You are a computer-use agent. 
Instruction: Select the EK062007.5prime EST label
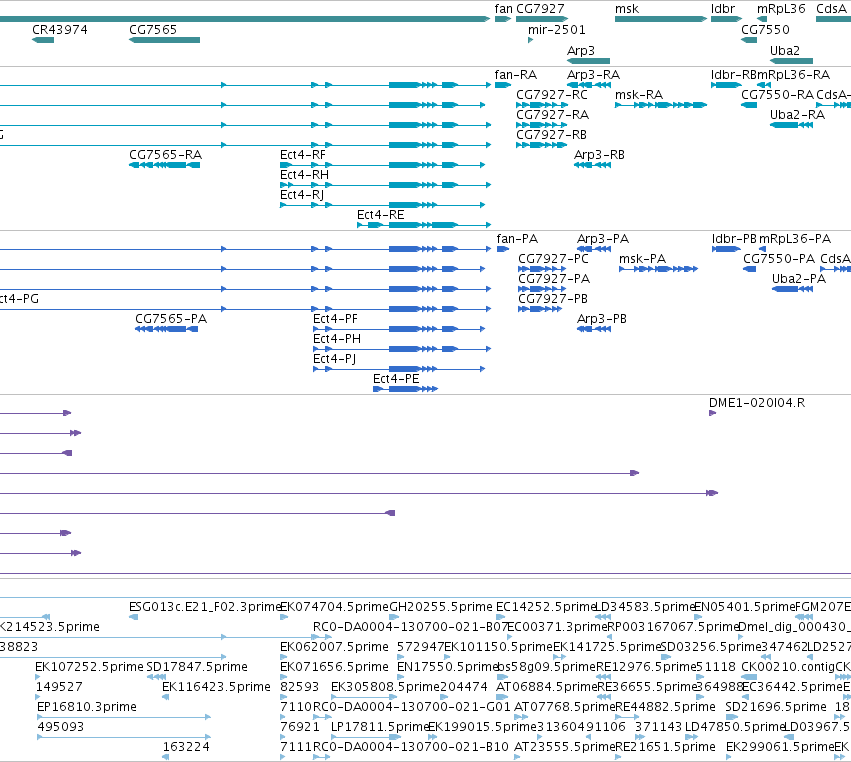334,647
